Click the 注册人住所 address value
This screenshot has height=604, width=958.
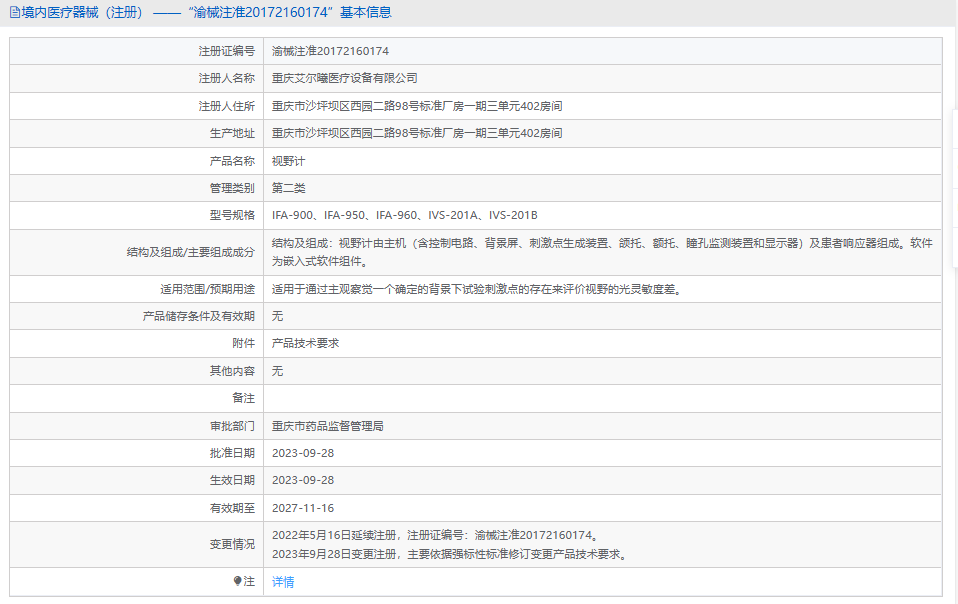[417, 106]
